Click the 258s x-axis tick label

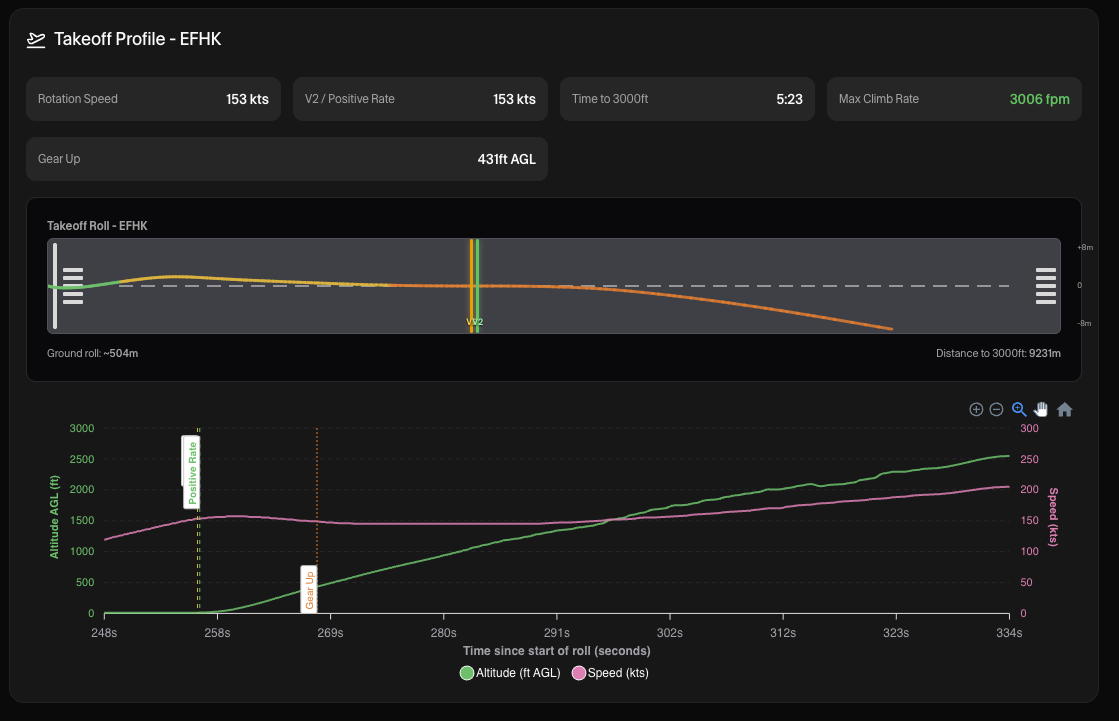[x=217, y=633]
